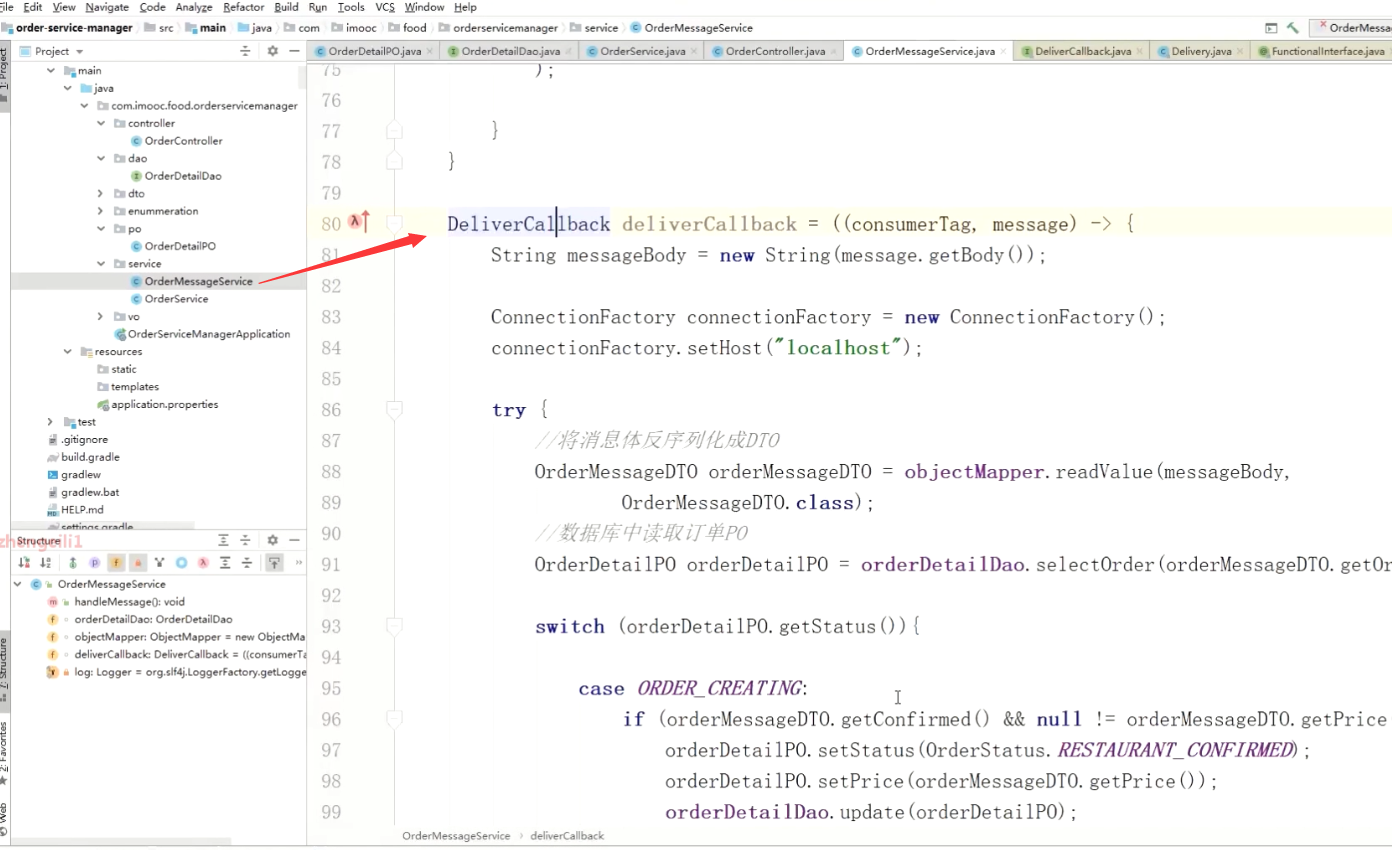Select HELP.md file
This screenshot has width=1392, height=850.
[x=75, y=510]
